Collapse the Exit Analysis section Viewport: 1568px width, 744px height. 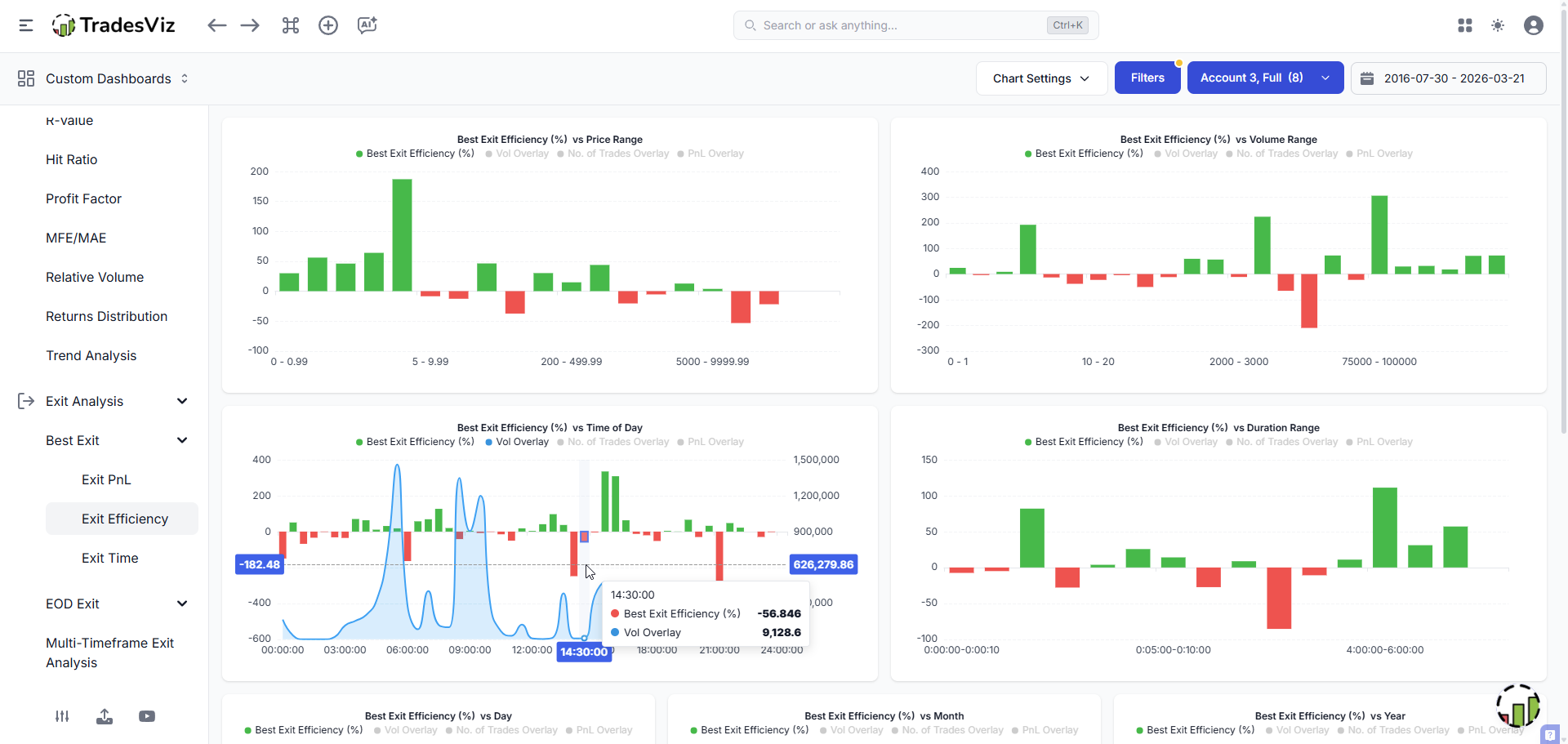click(182, 401)
